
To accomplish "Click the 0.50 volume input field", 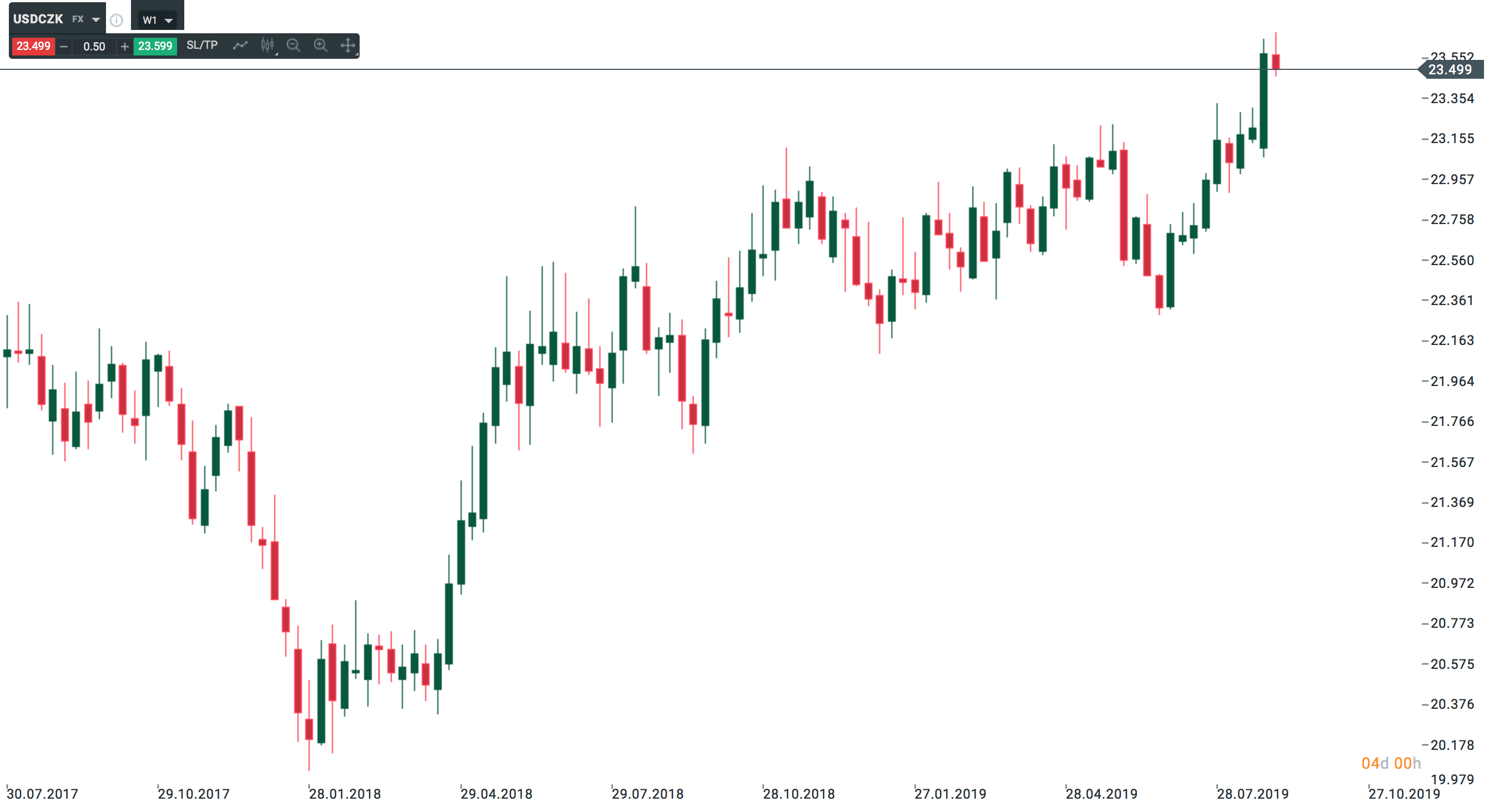I will point(94,47).
